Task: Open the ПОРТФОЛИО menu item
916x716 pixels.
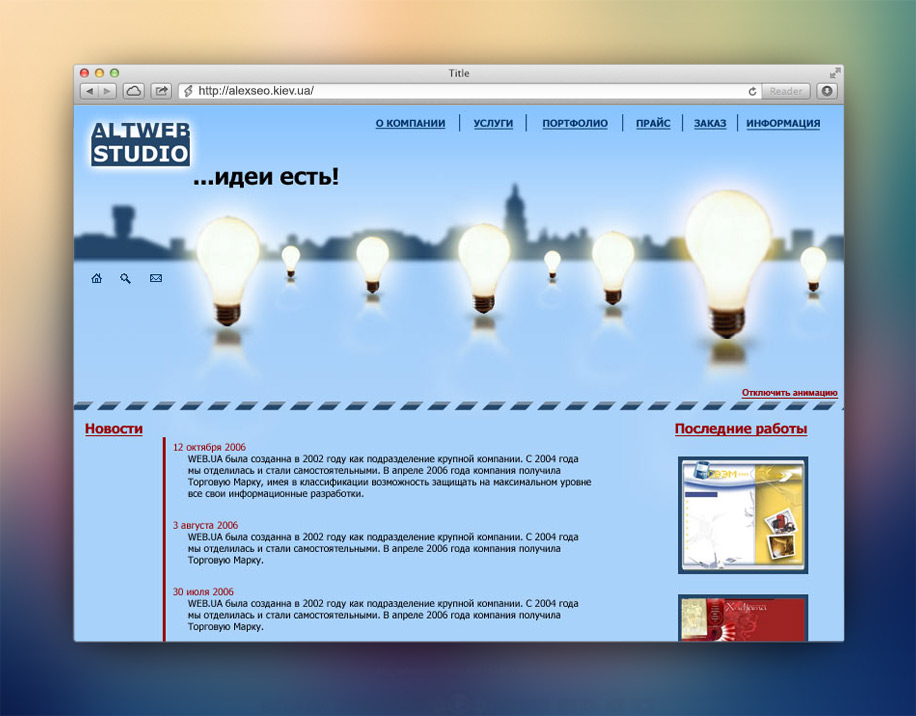Action: point(575,123)
